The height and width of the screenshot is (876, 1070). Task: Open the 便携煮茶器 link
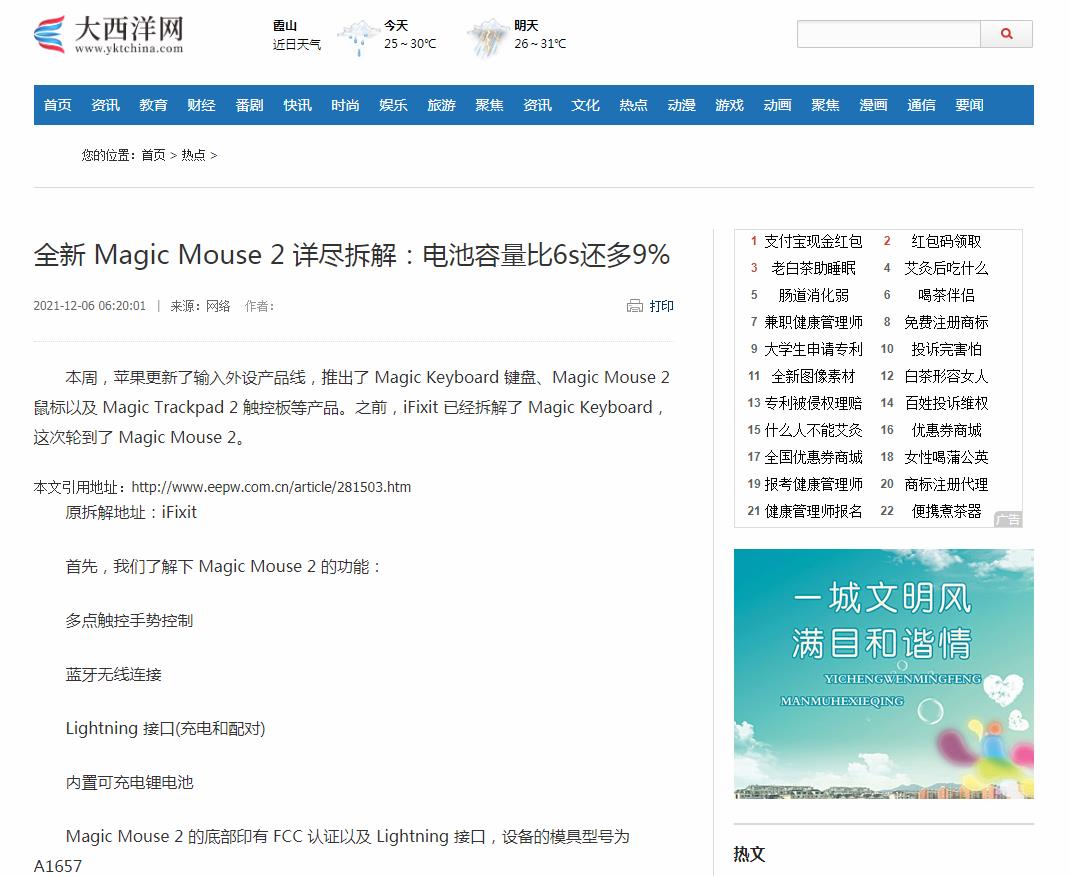pos(946,511)
